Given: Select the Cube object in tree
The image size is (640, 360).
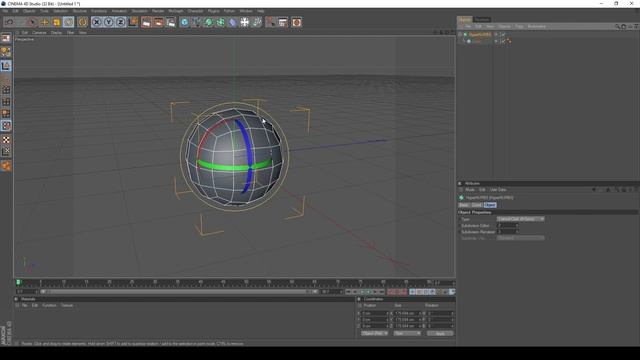Looking at the screenshot, I should (477, 41).
